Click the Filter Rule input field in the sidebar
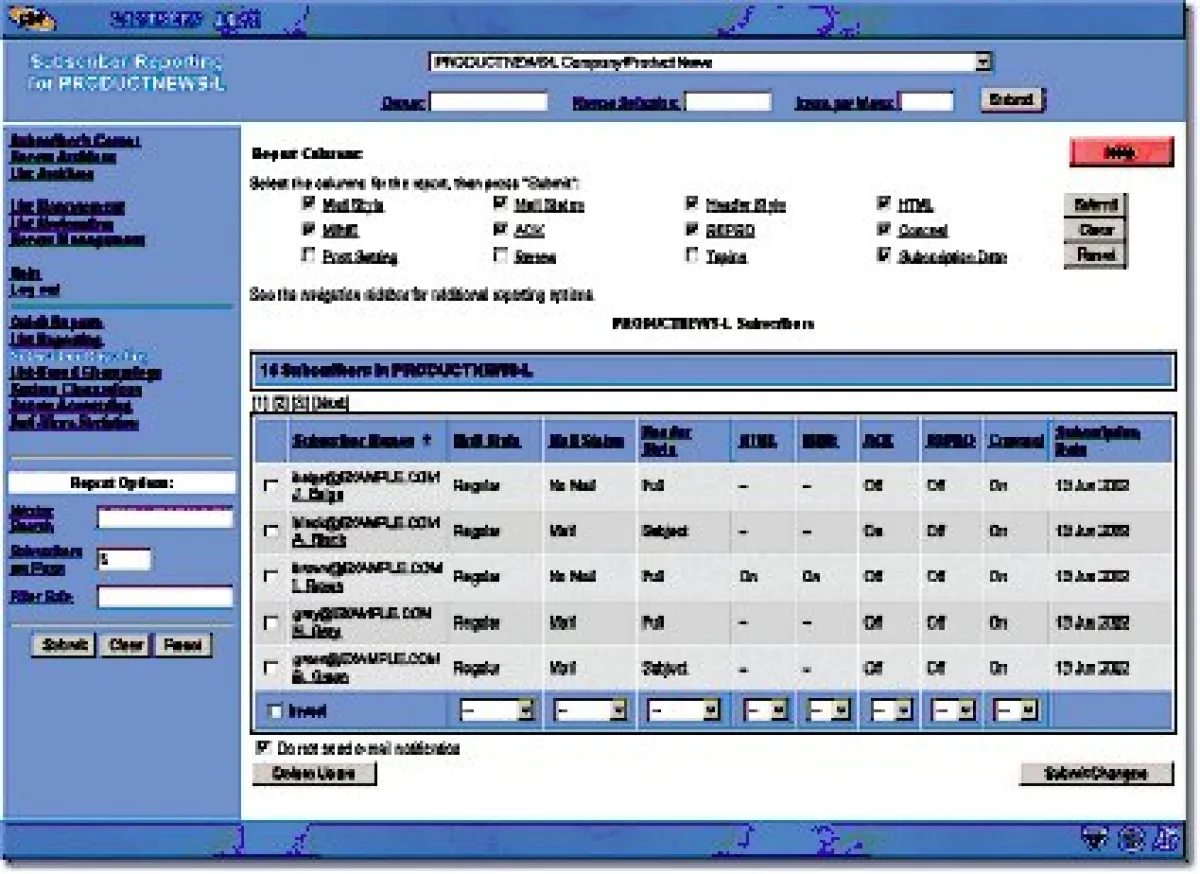 pyautogui.click(x=165, y=597)
